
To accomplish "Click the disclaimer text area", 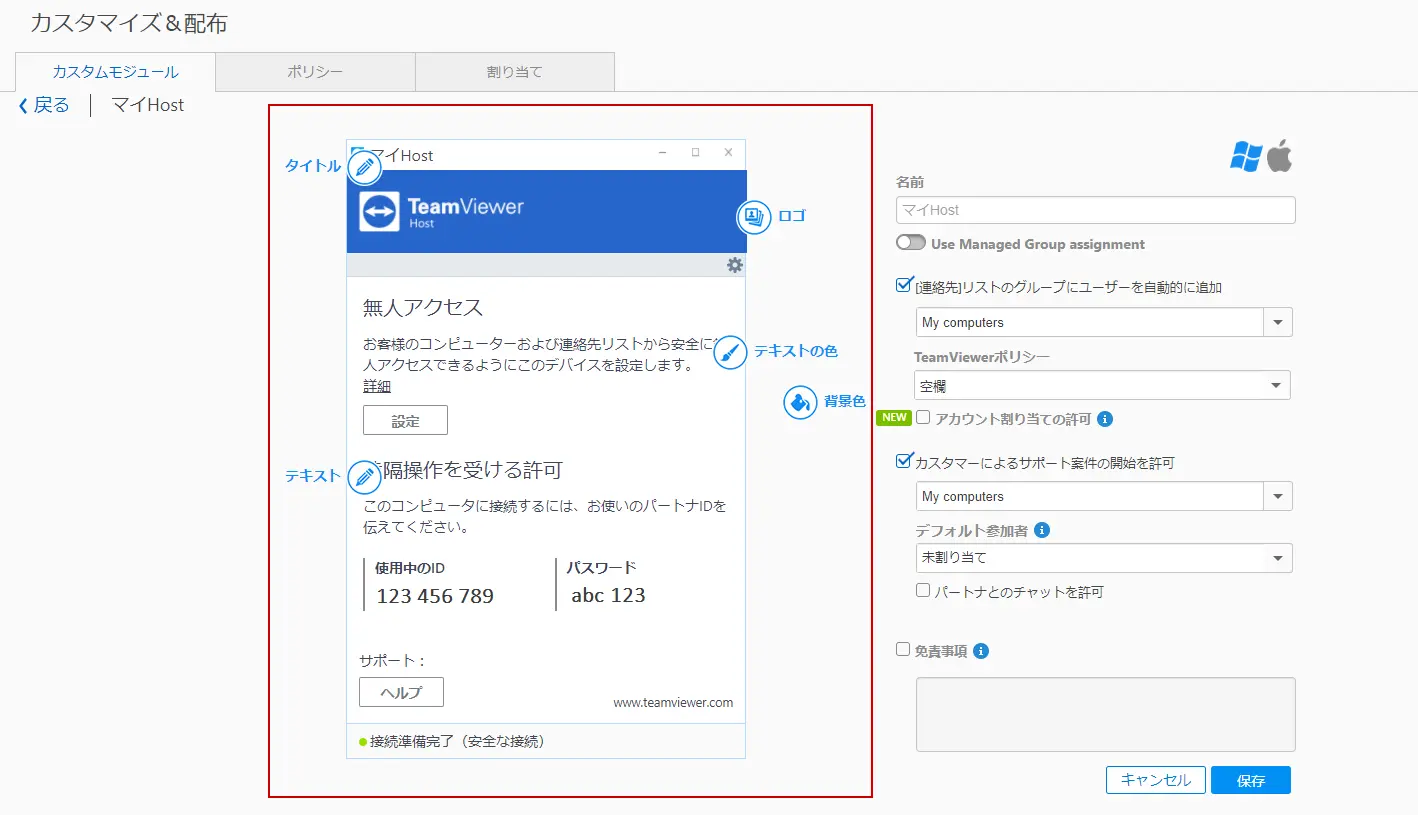I will pyautogui.click(x=1106, y=714).
